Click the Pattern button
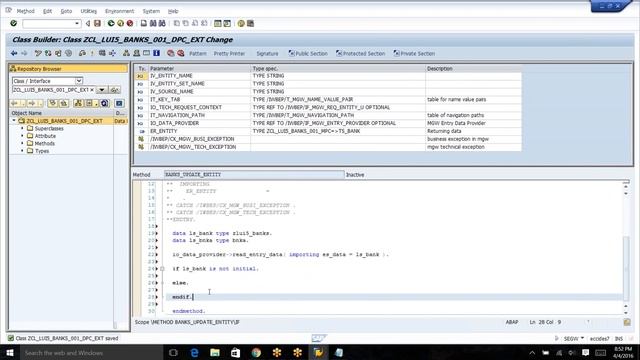Image resolution: width=640 pixels, height=360 pixels. point(198,53)
